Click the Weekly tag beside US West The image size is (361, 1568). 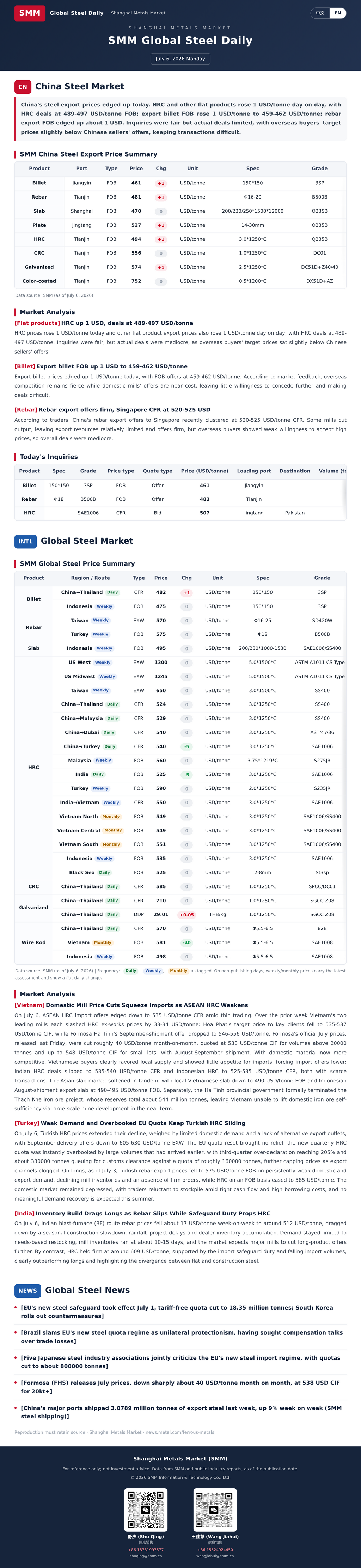point(103,662)
